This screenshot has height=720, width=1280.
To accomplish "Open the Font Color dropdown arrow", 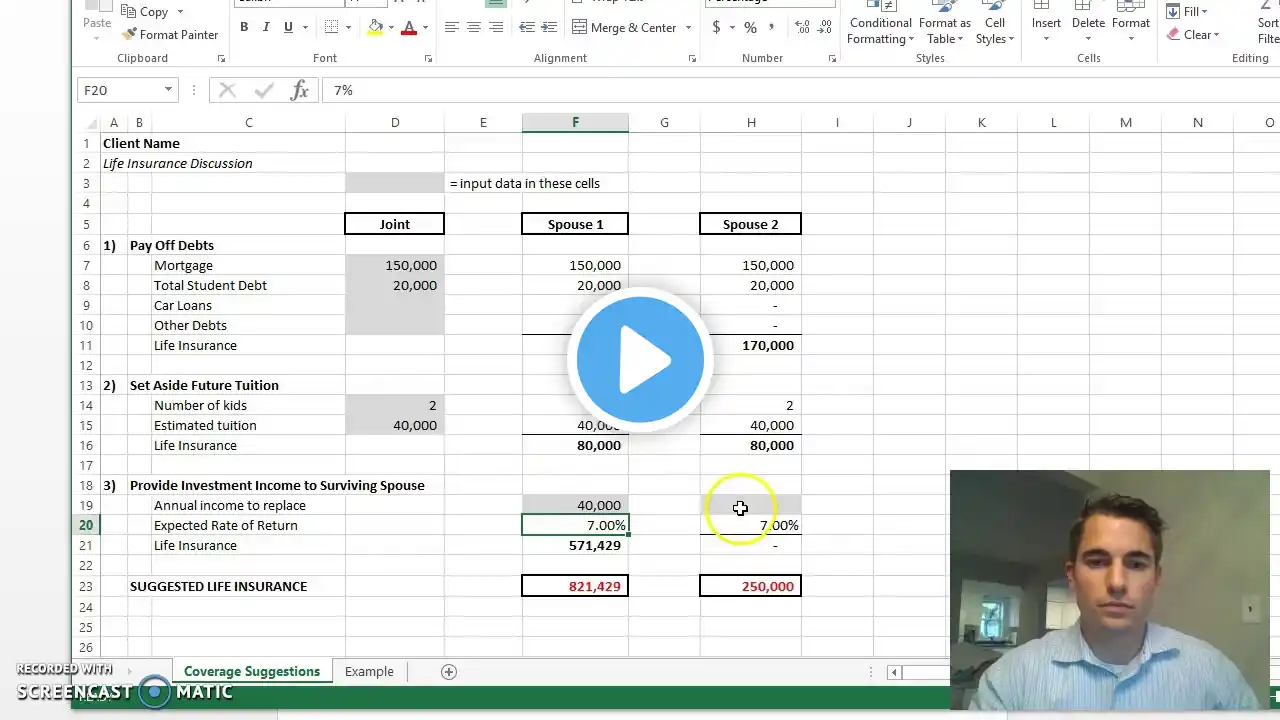I will (x=425, y=28).
